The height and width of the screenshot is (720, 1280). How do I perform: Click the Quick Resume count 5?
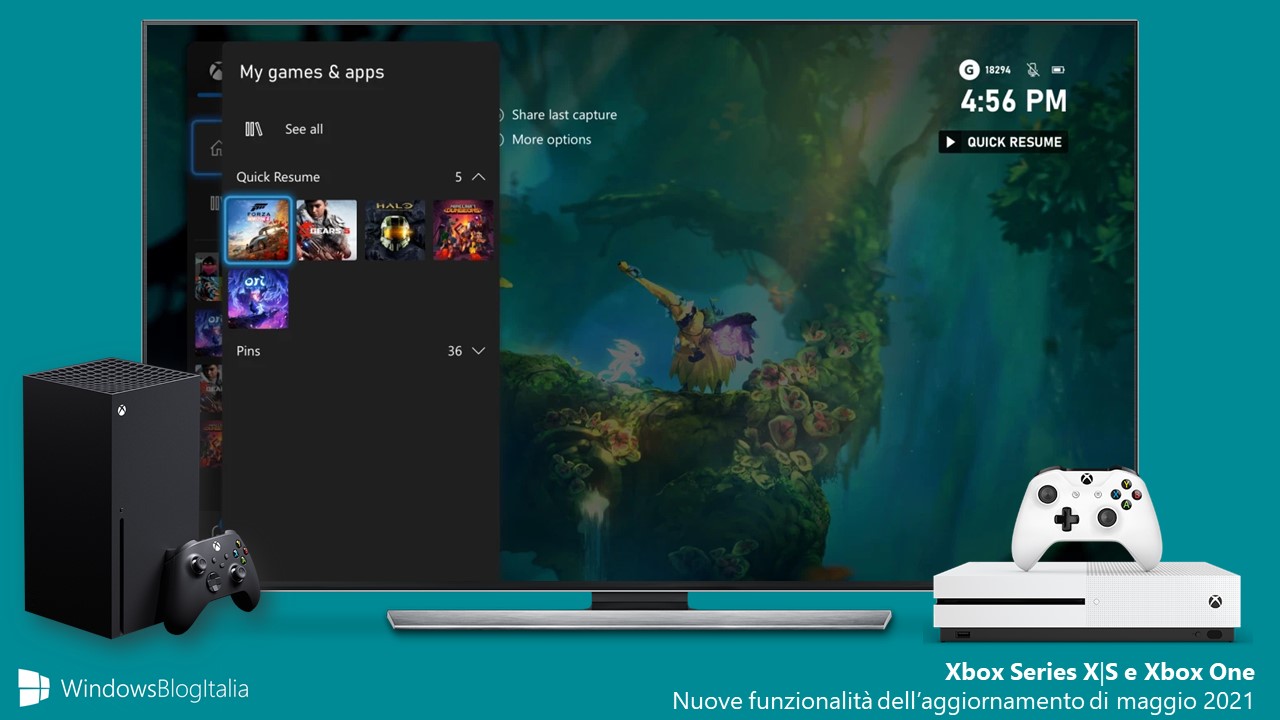(458, 177)
